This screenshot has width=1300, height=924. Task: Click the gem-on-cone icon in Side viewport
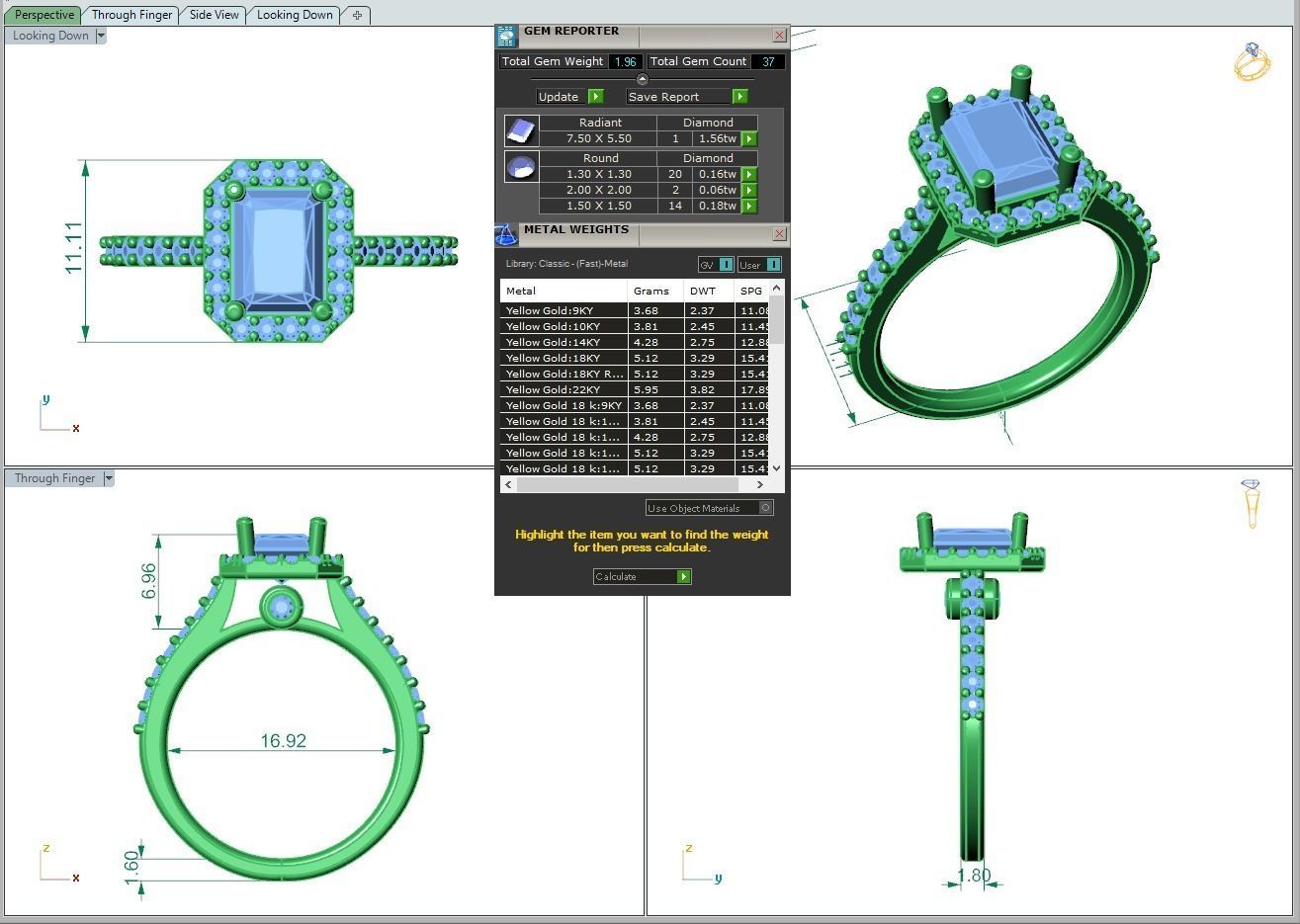pyautogui.click(x=1252, y=503)
